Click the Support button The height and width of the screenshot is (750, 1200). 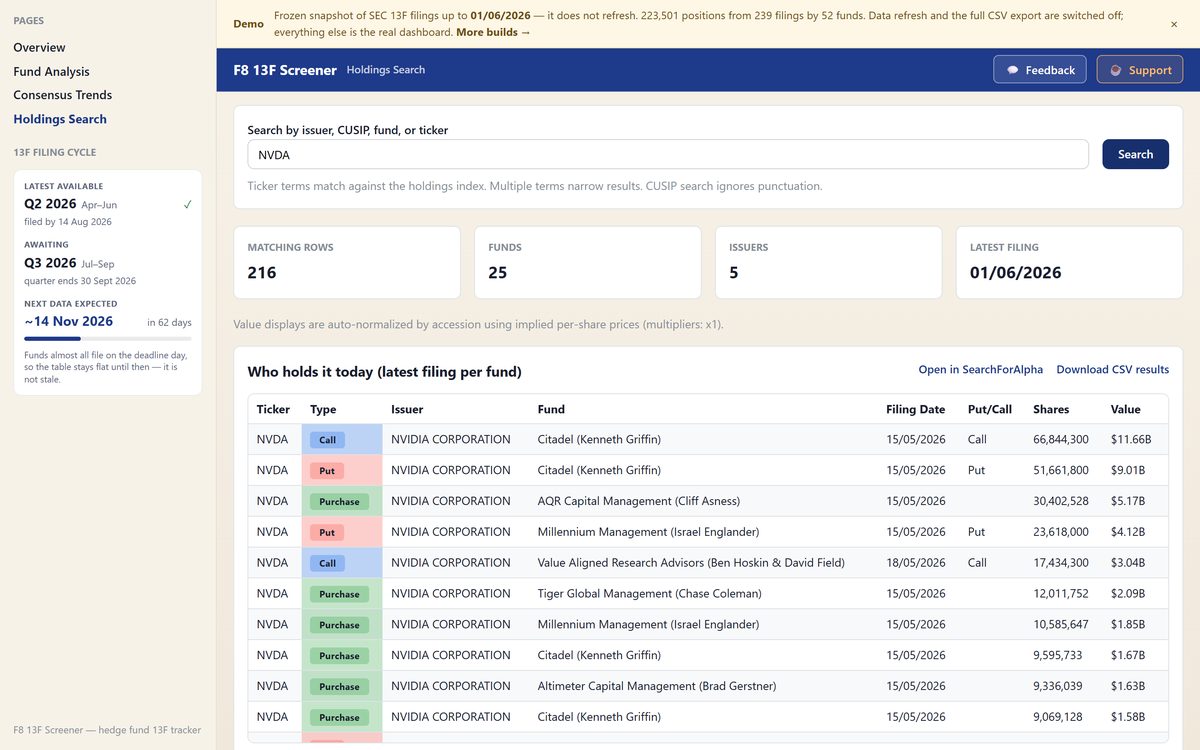pyautogui.click(x=1140, y=70)
